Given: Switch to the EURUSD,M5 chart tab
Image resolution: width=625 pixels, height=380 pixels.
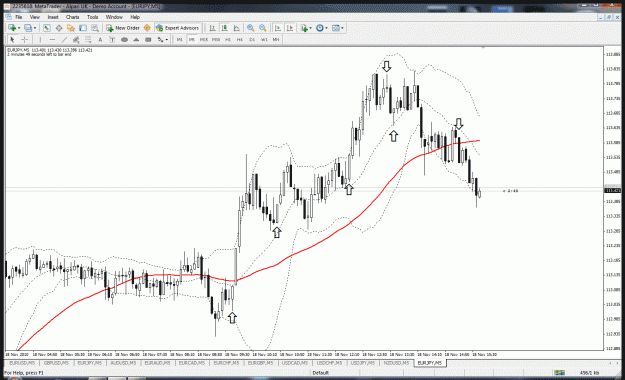Looking at the screenshot, I should 22,363.
